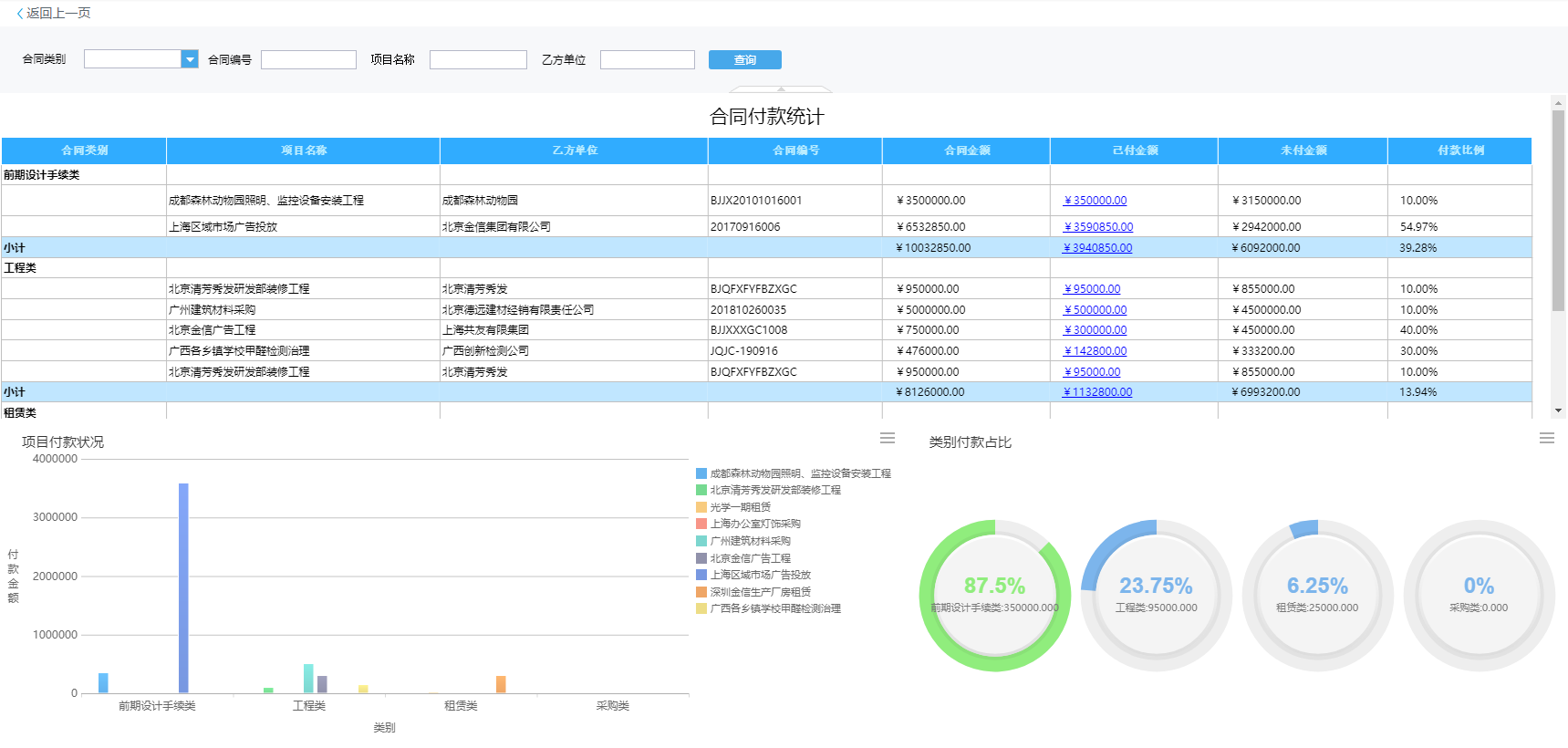Click the 付款比例 column header
This screenshot has width=1568, height=748.
click(x=1459, y=151)
